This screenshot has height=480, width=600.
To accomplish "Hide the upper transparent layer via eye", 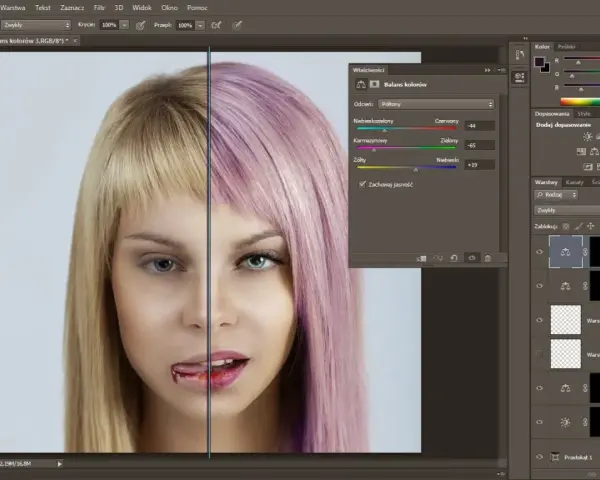I will (x=540, y=320).
